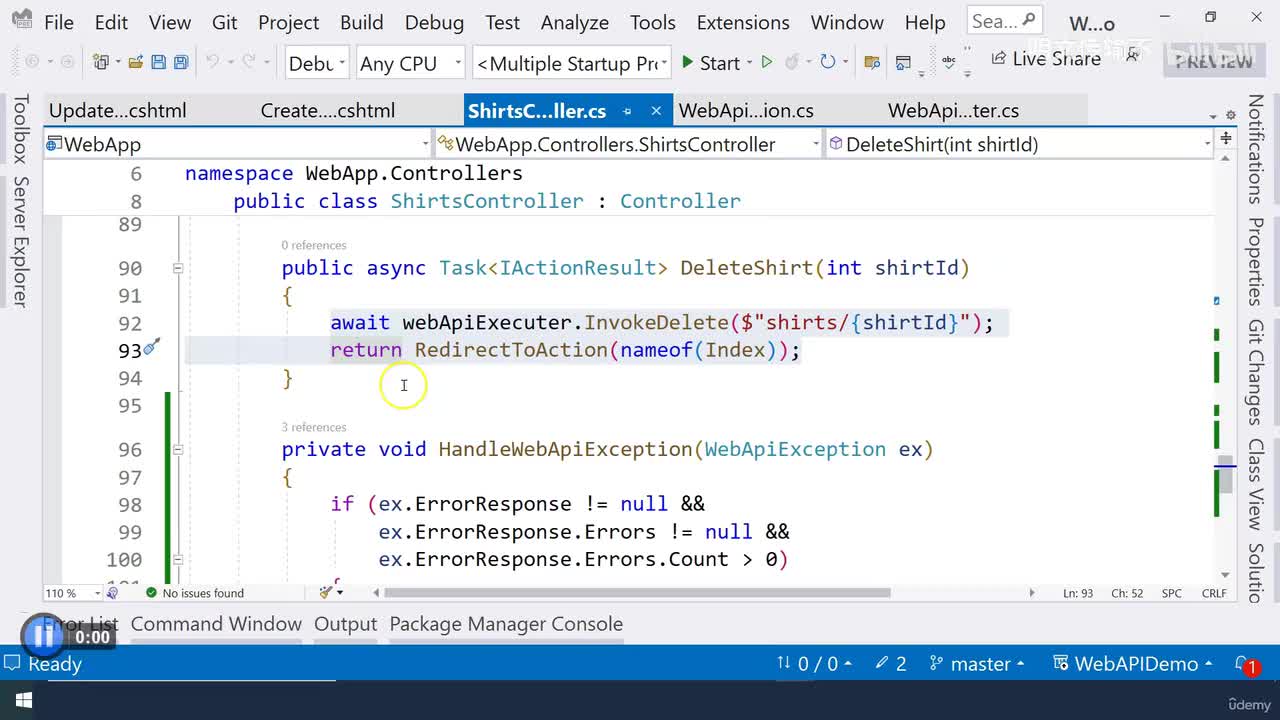The image size is (1280, 720).
Task: Collapse the DeleteShirt method at line 90
Action: click(x=177, y=268)
